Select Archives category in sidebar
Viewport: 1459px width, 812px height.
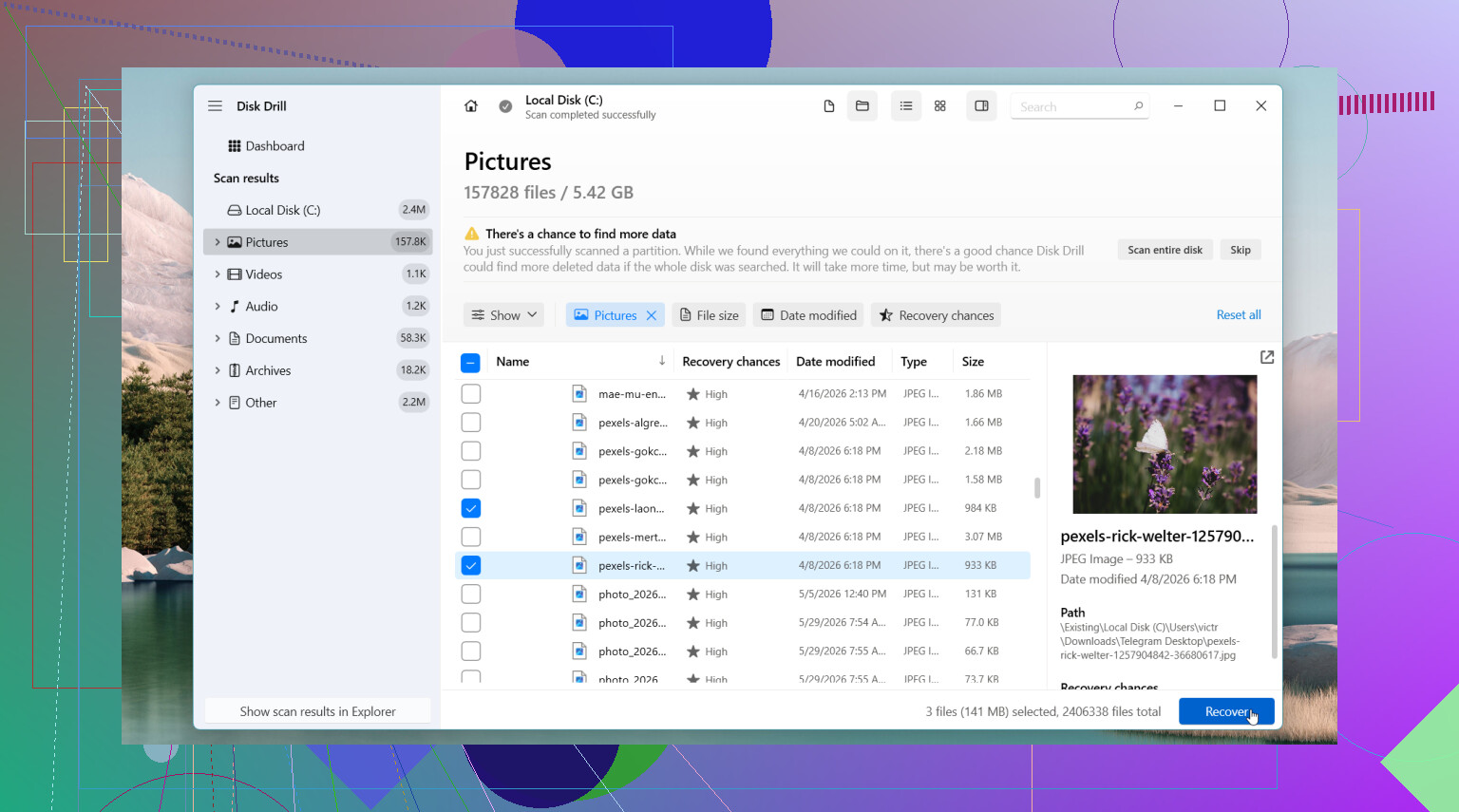click(317, 370)
